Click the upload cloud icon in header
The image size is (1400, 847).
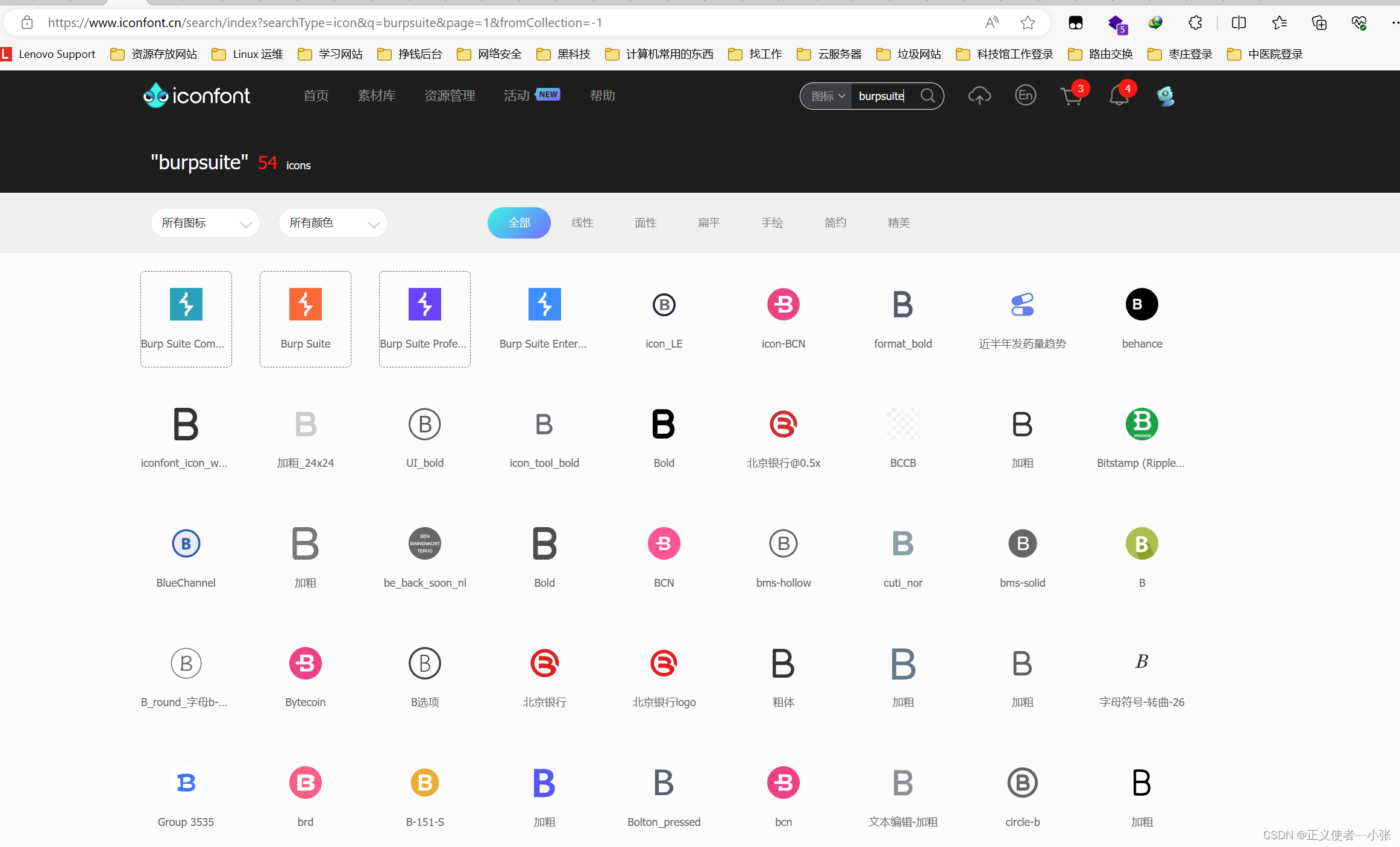979,96
